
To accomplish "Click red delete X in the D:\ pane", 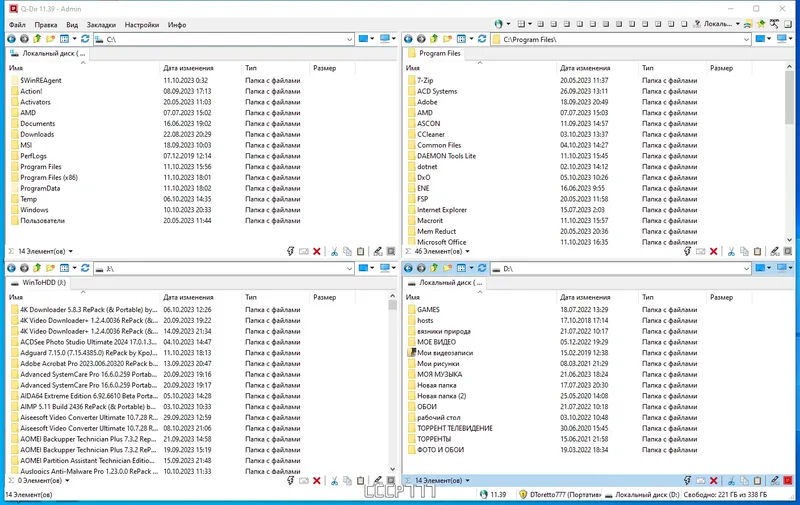I will point(714,481).
